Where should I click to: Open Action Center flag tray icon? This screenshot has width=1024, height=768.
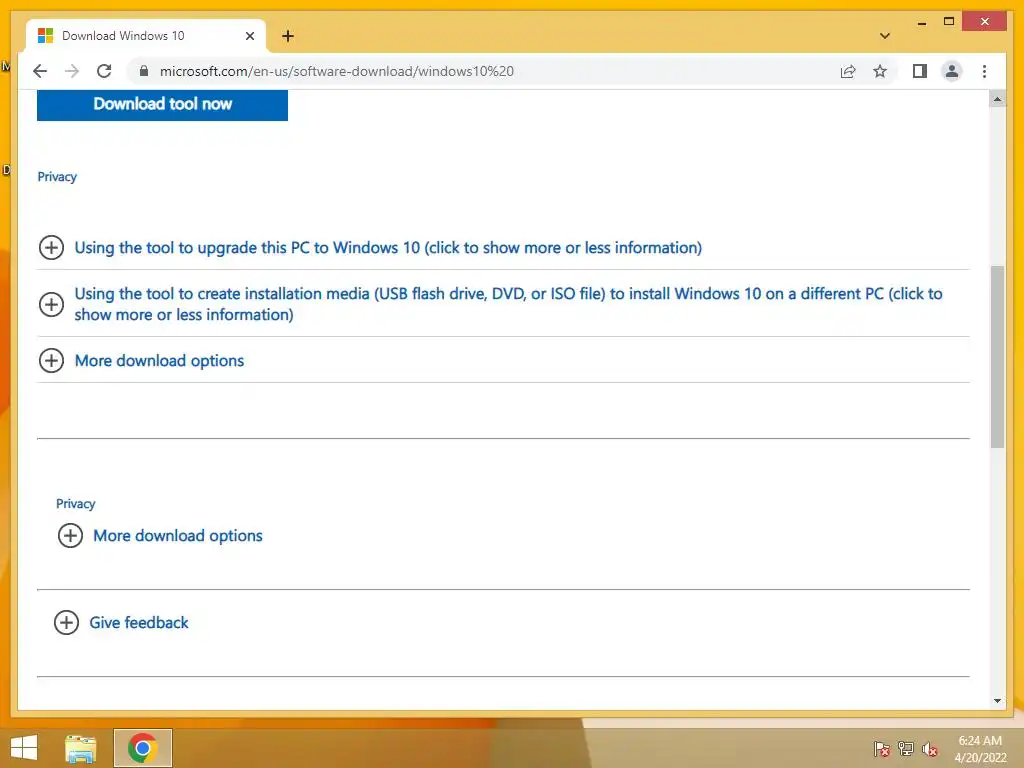coord(881,749)
